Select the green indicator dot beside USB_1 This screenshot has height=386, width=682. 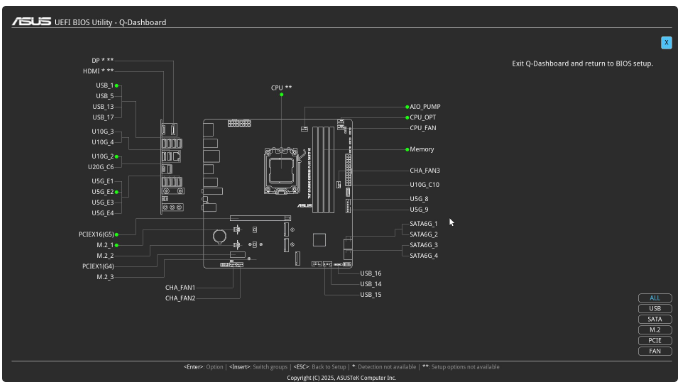coord(117,86)
